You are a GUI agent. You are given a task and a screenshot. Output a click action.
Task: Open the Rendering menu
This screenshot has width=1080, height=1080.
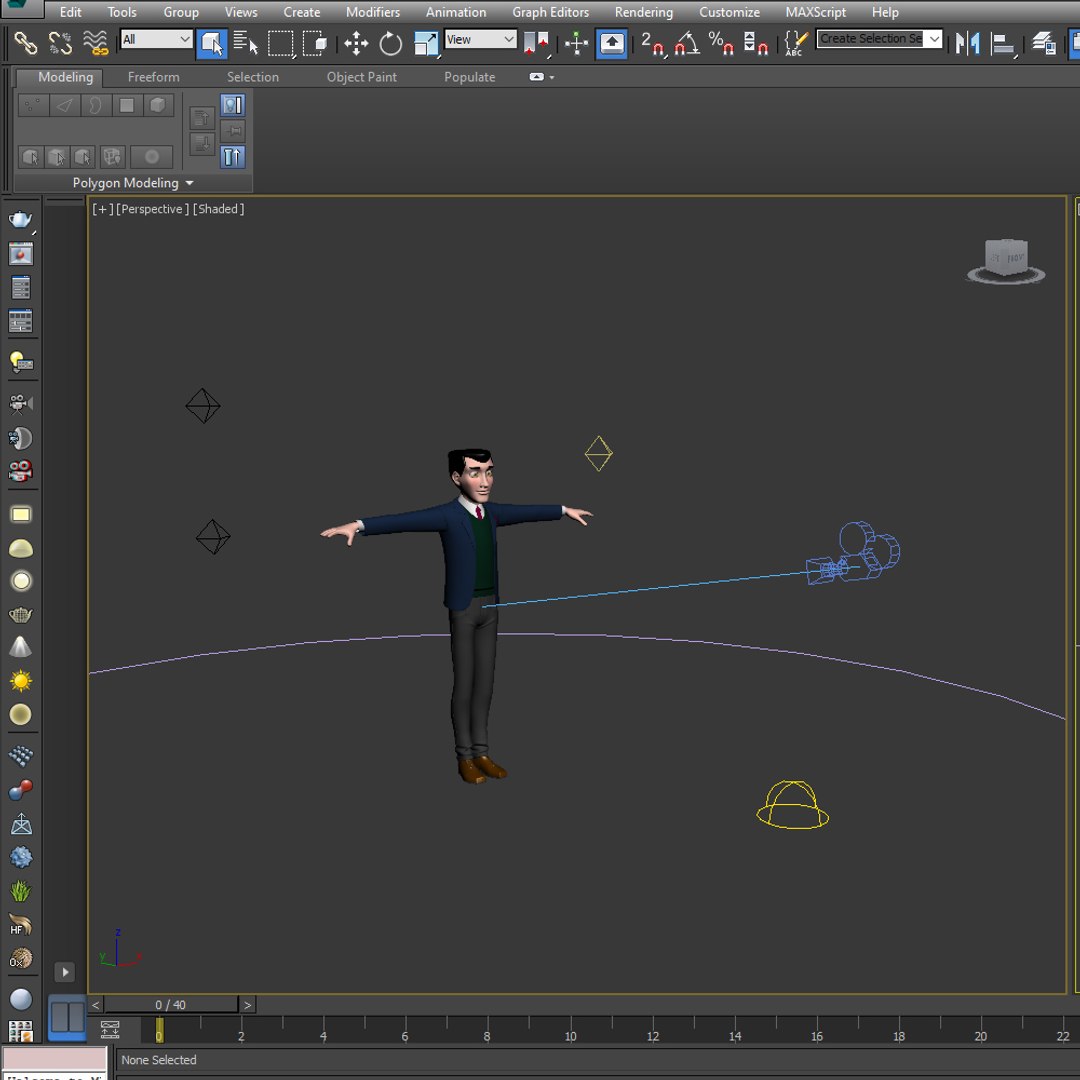(643, 12)
